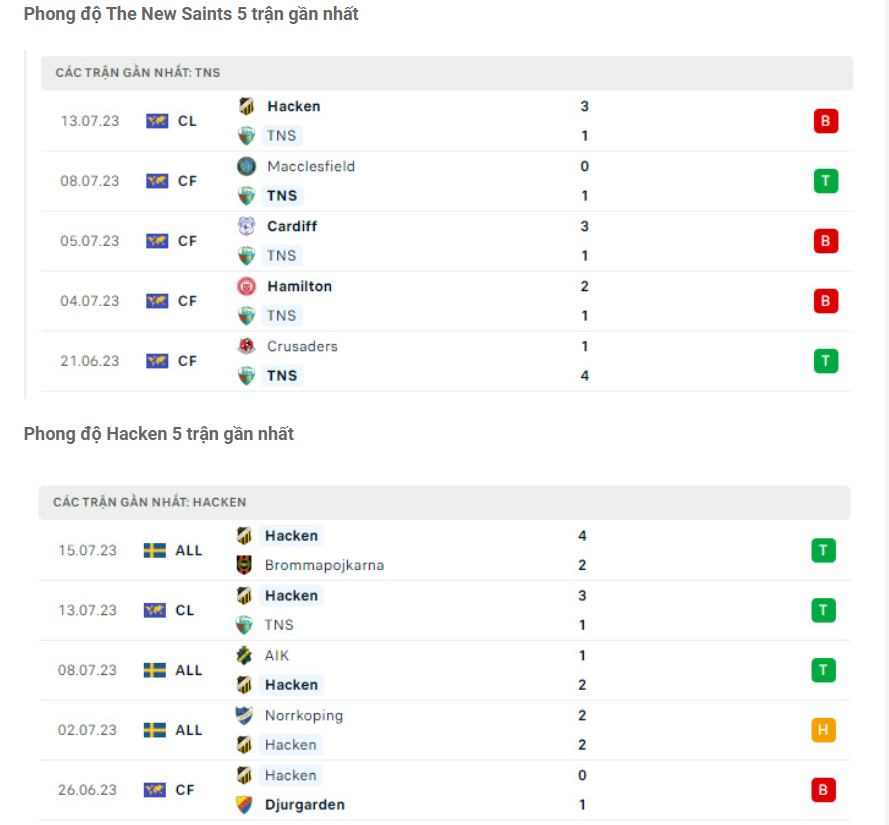Select the TNS team logo under Macclesfield
The width and height of the screenshot is (889, 825).
[247, 195]
